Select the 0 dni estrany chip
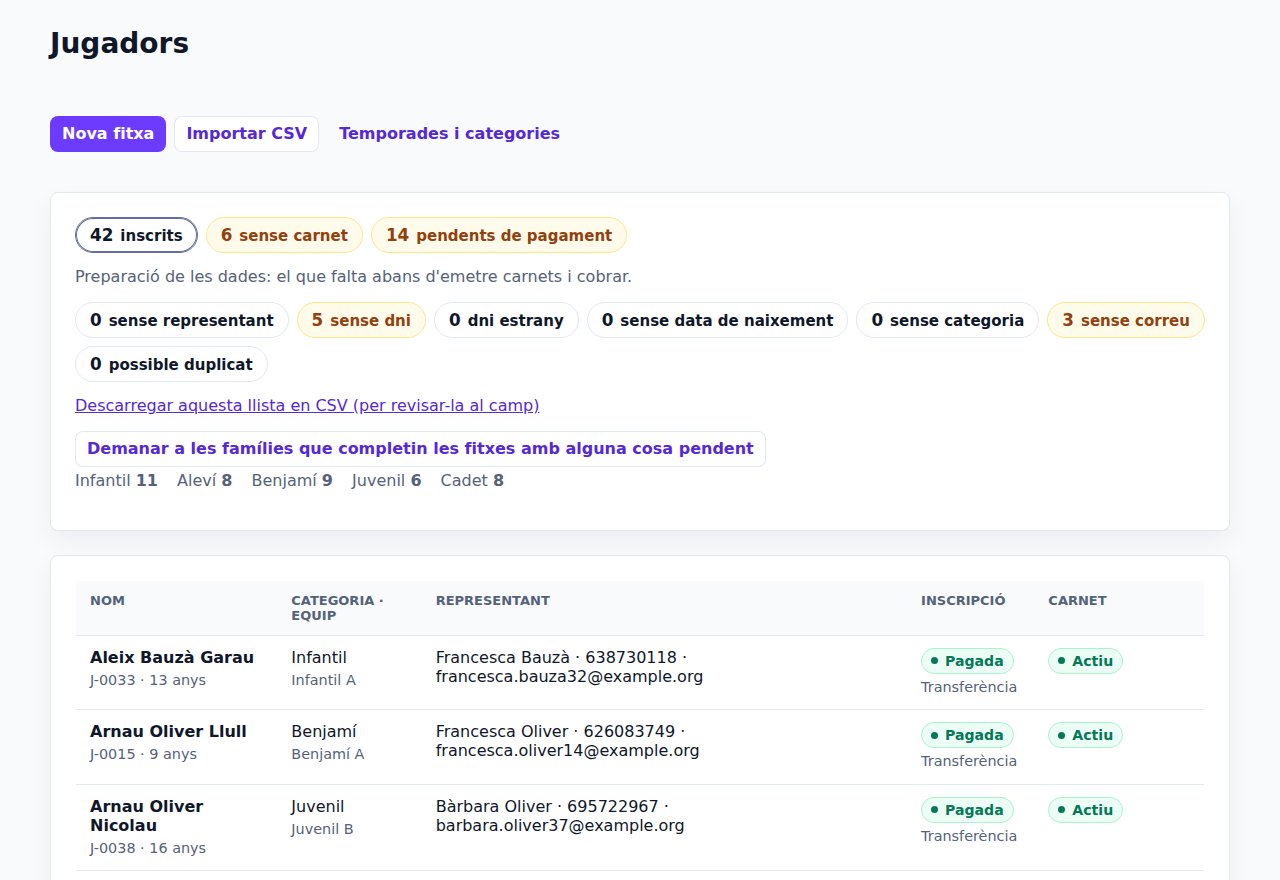This screenshot has width=1280, height=880. pos(506,320)
